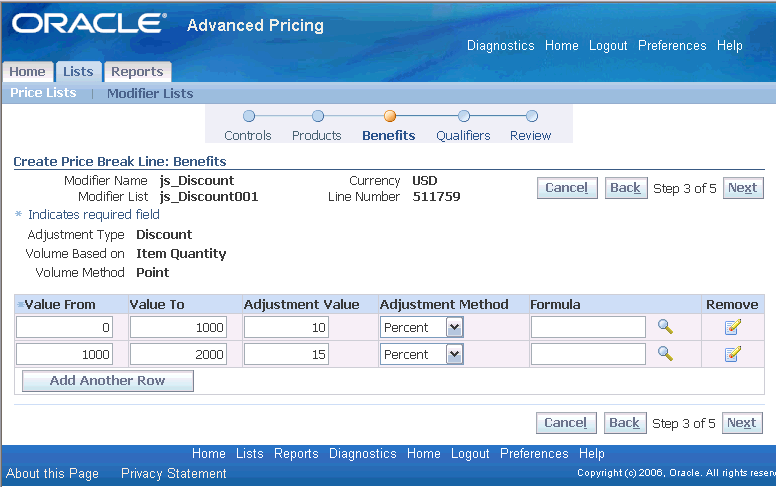Go to Products step label
Image resolution: width=776 pixels, height=487 pixels.
[317, 136]
